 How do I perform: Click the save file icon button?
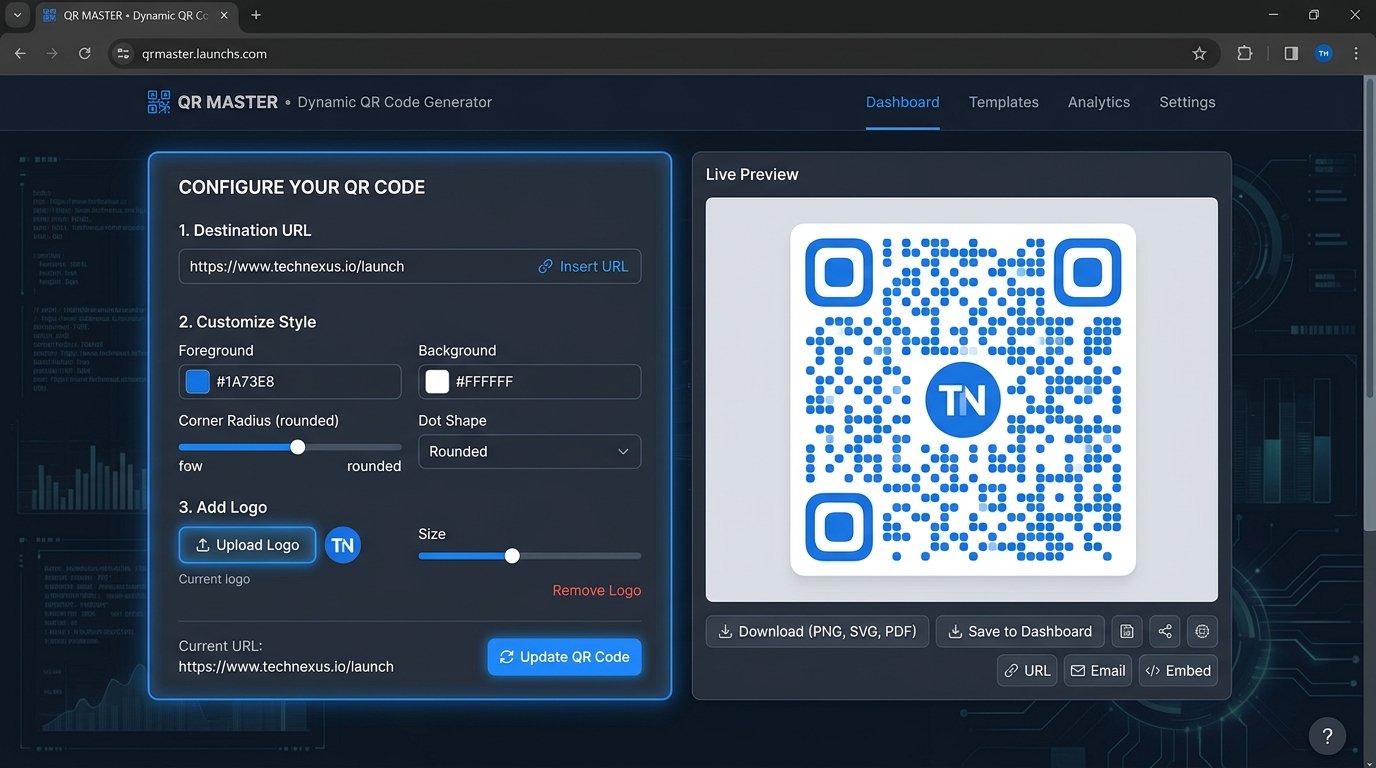pos(1127,631)
